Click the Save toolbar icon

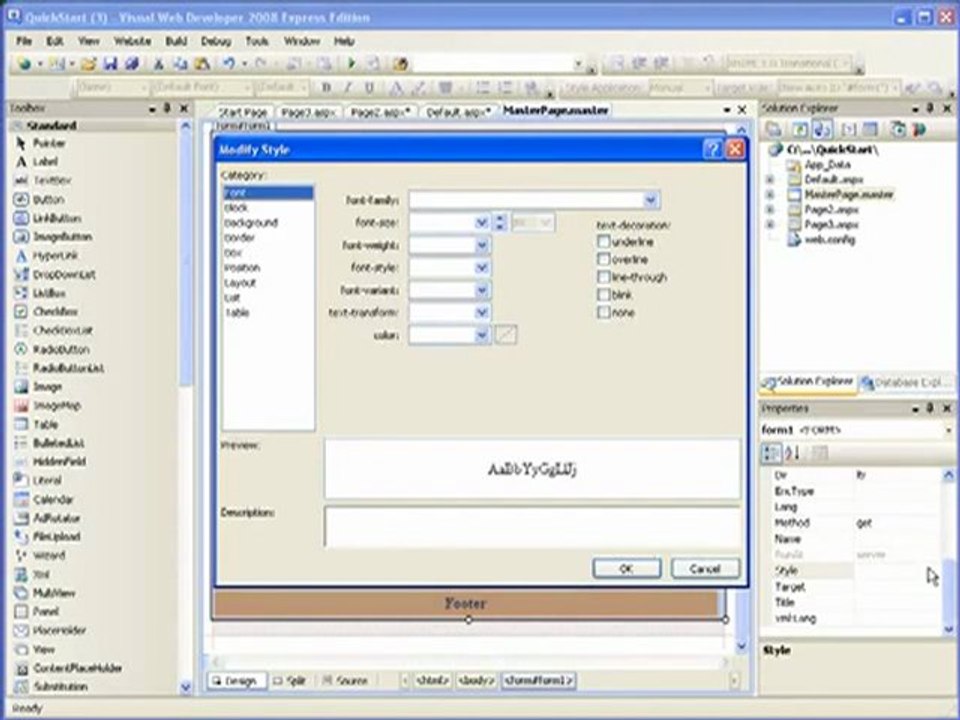click(110, 63)
